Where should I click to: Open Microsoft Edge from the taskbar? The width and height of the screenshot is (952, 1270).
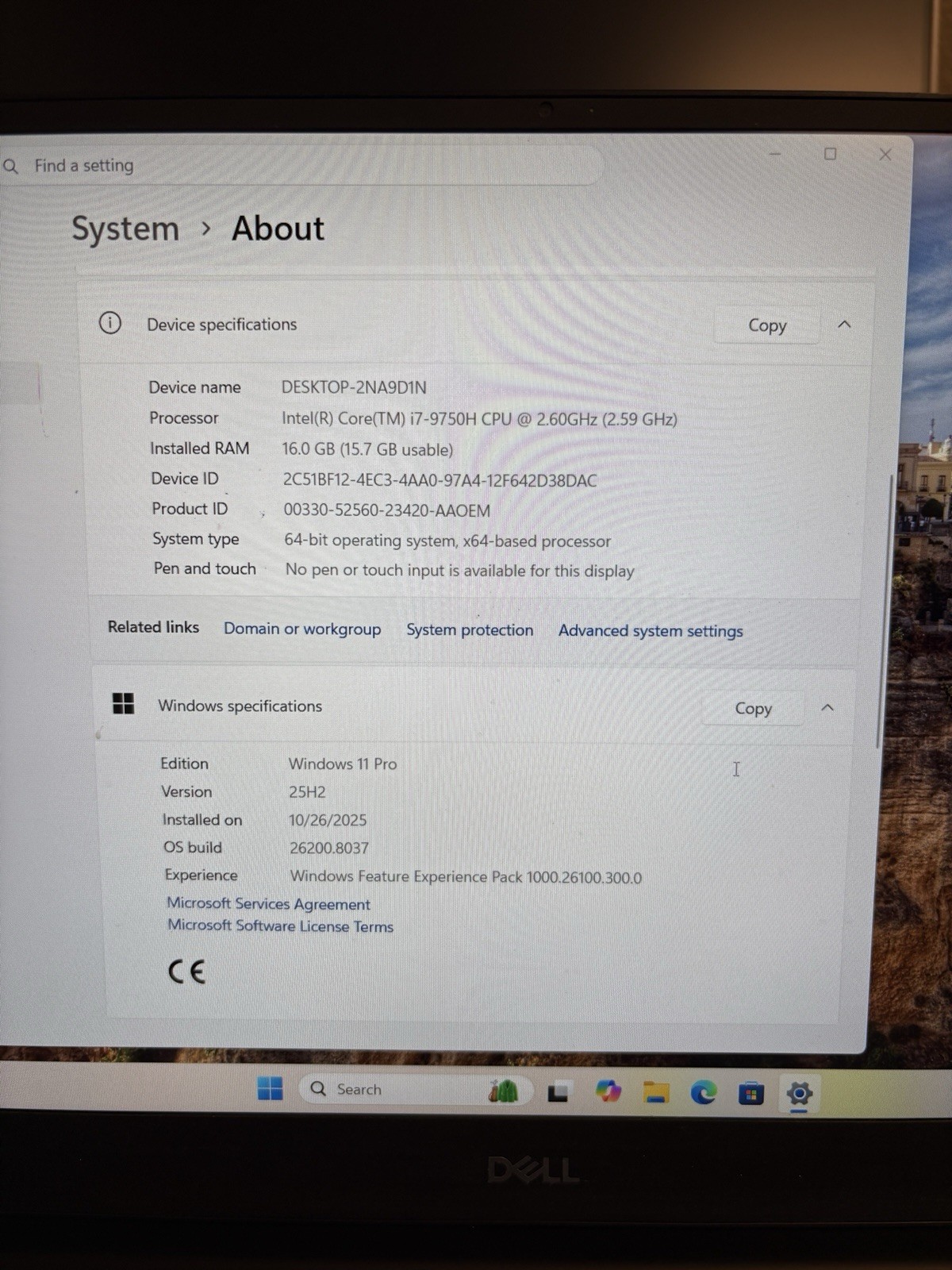[x=703, y=1093]
